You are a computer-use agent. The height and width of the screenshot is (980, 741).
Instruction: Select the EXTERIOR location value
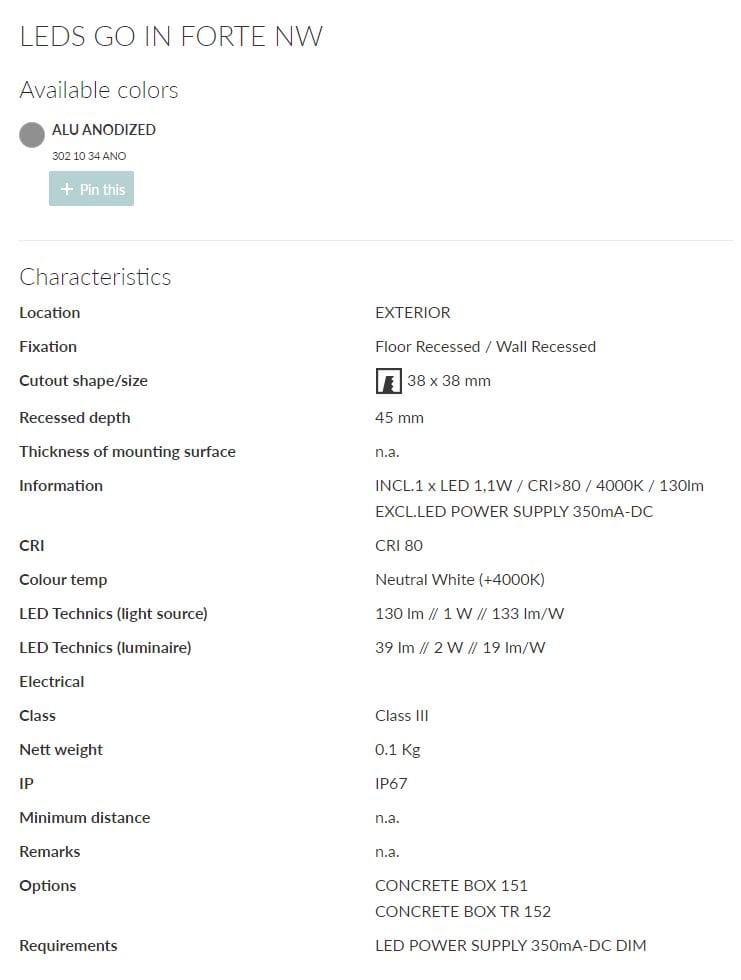[x=413, y=312]
